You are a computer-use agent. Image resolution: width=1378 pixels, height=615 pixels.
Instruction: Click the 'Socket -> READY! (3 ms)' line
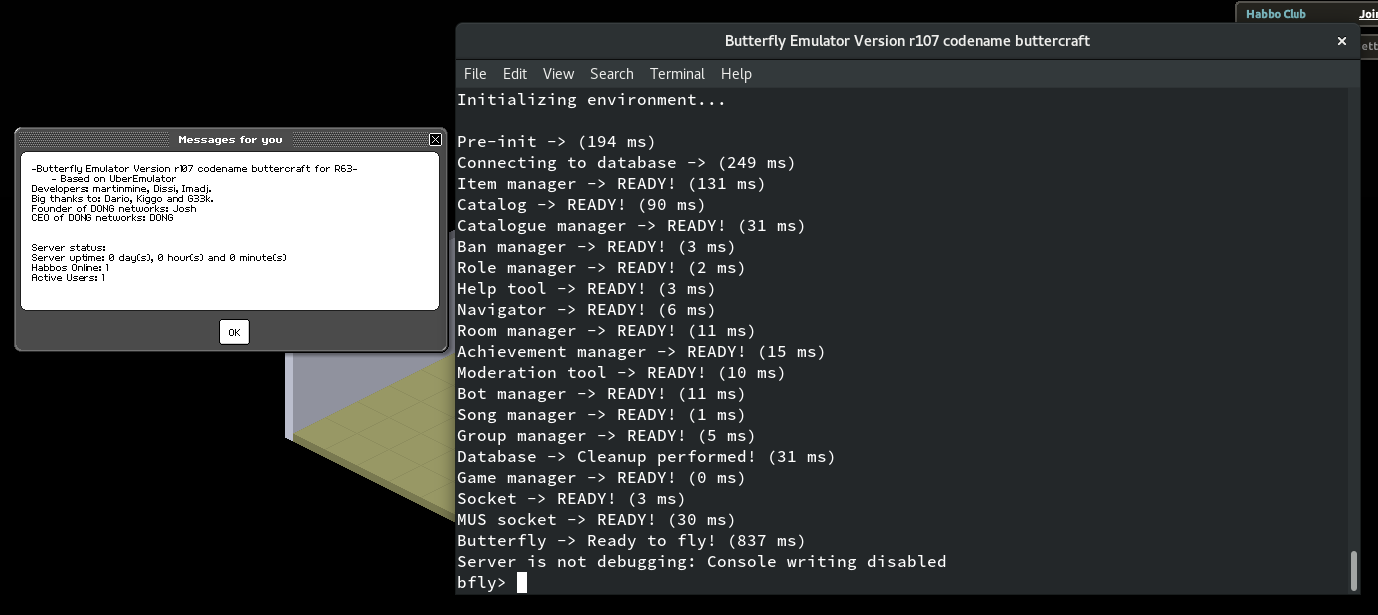click(x=572, y=499)
